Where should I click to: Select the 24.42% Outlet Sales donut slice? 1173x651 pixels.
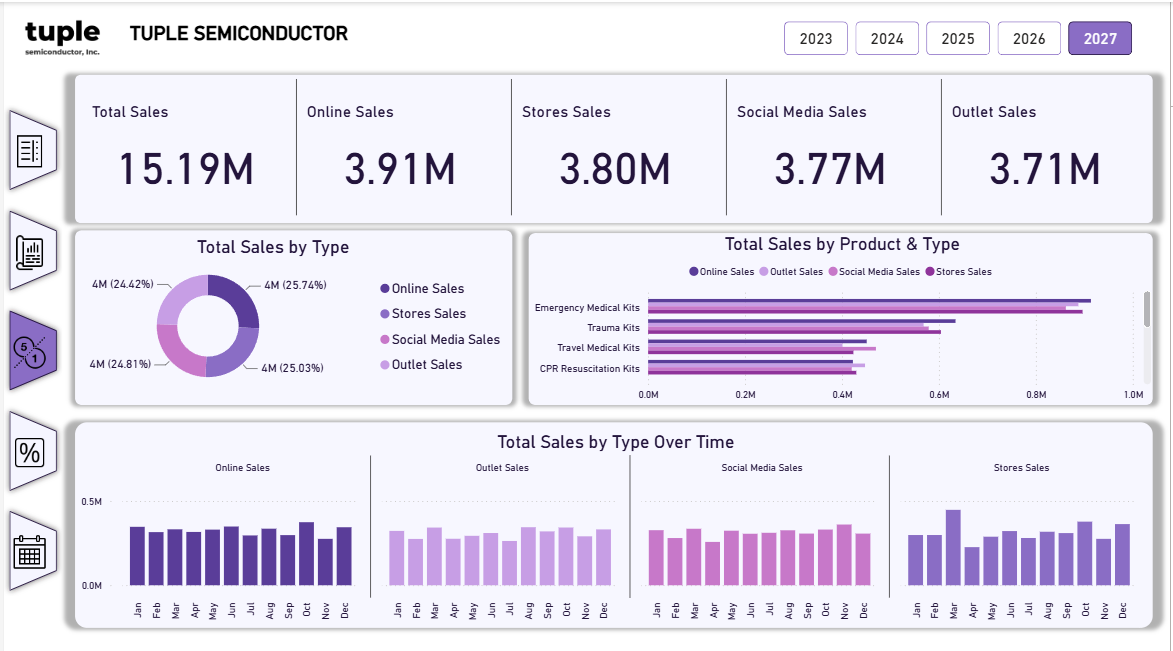tap(177, 297)
